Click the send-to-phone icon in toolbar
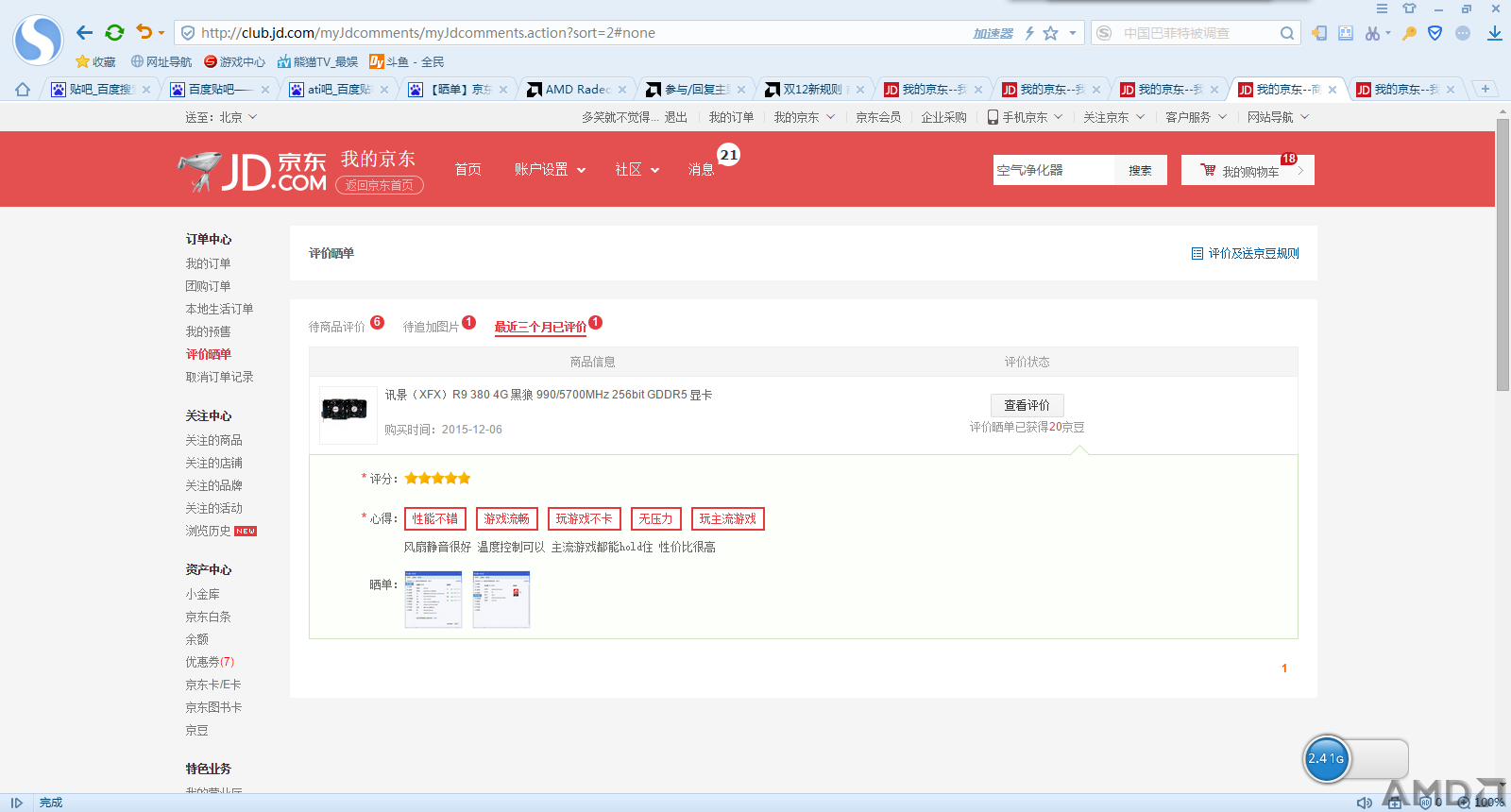Viewport: 1511px width, 812px height. (1319, 33)
